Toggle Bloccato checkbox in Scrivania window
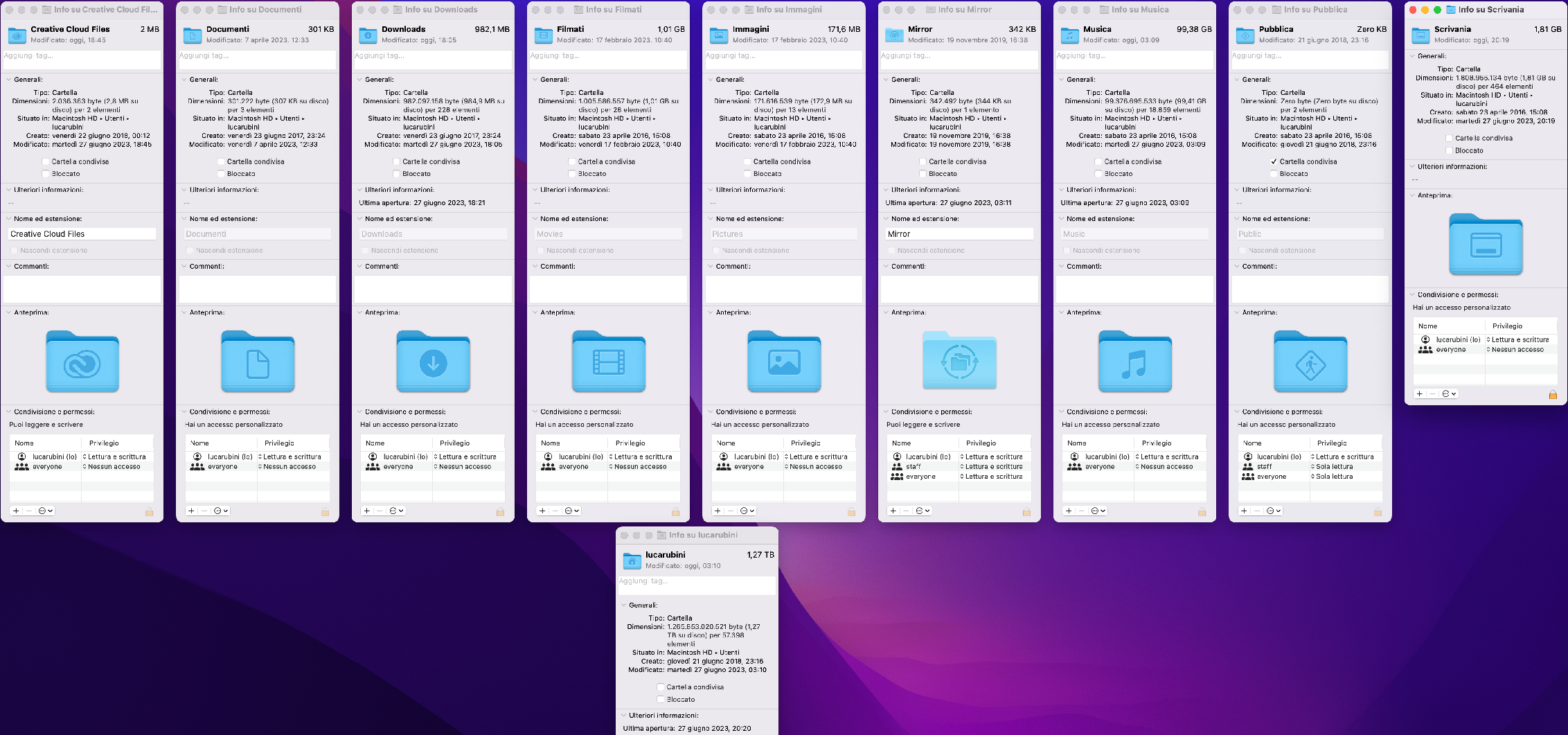1568x735 pixels. pyautogui.click(x=1449, y=150)
